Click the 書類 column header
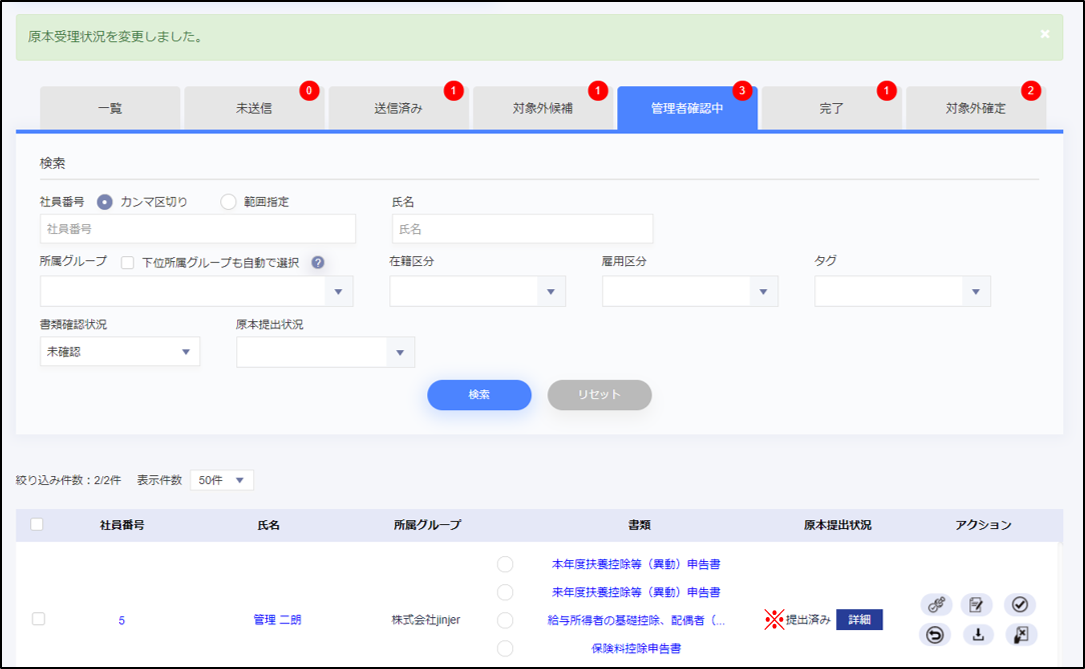1085x669 pixels. 639,525
